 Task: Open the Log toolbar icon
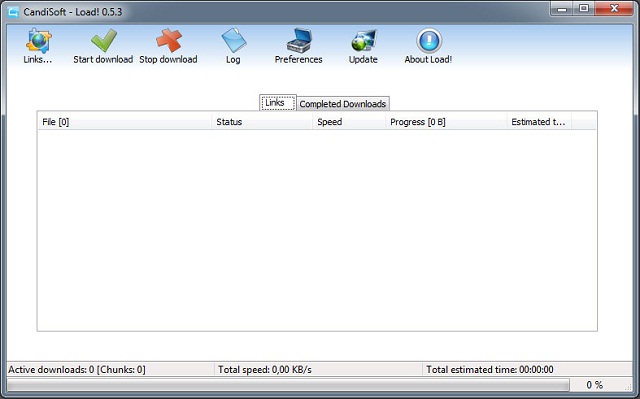(x=233, y=40)
